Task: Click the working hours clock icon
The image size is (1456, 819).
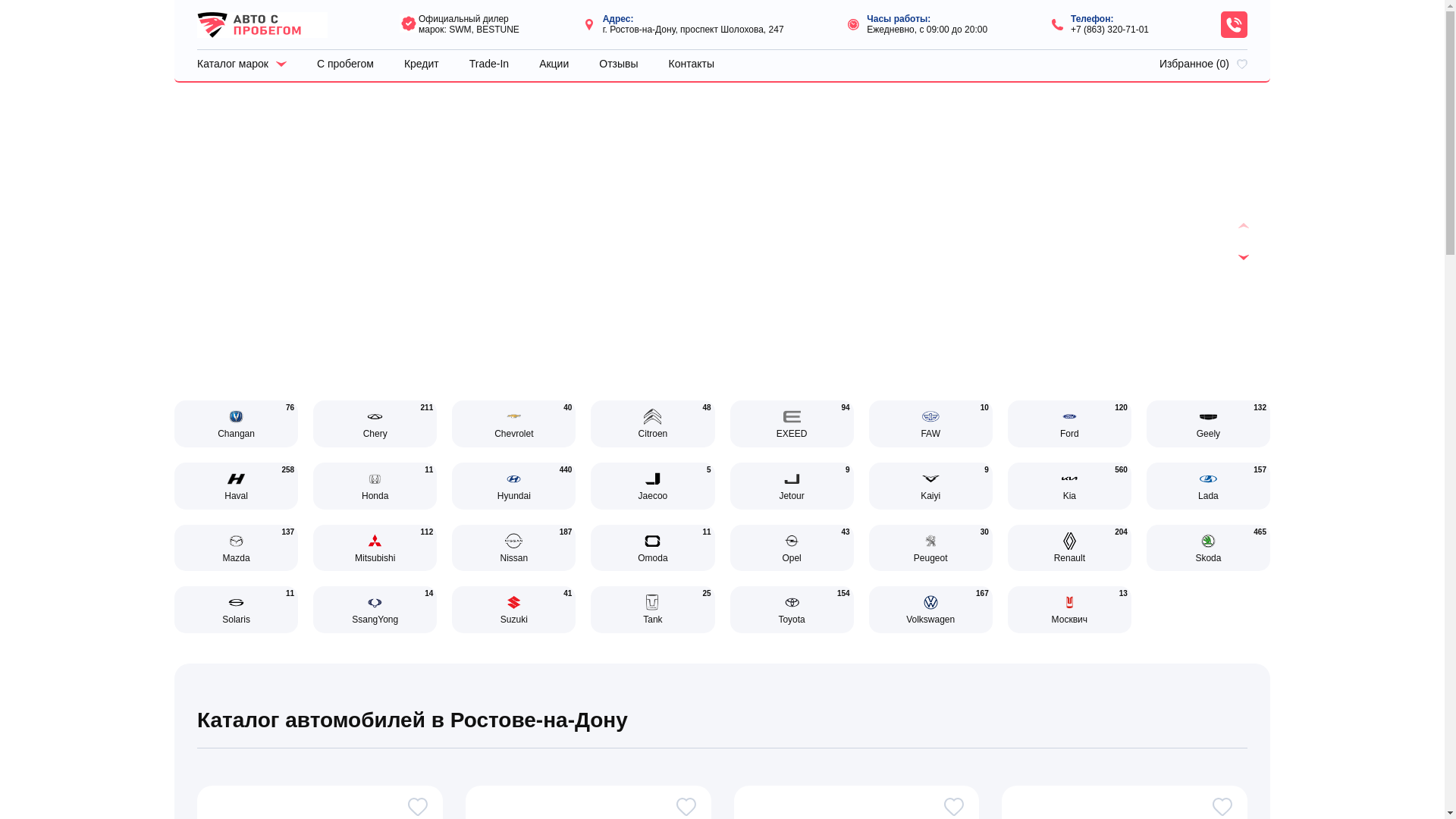Action: click(853, 24)
